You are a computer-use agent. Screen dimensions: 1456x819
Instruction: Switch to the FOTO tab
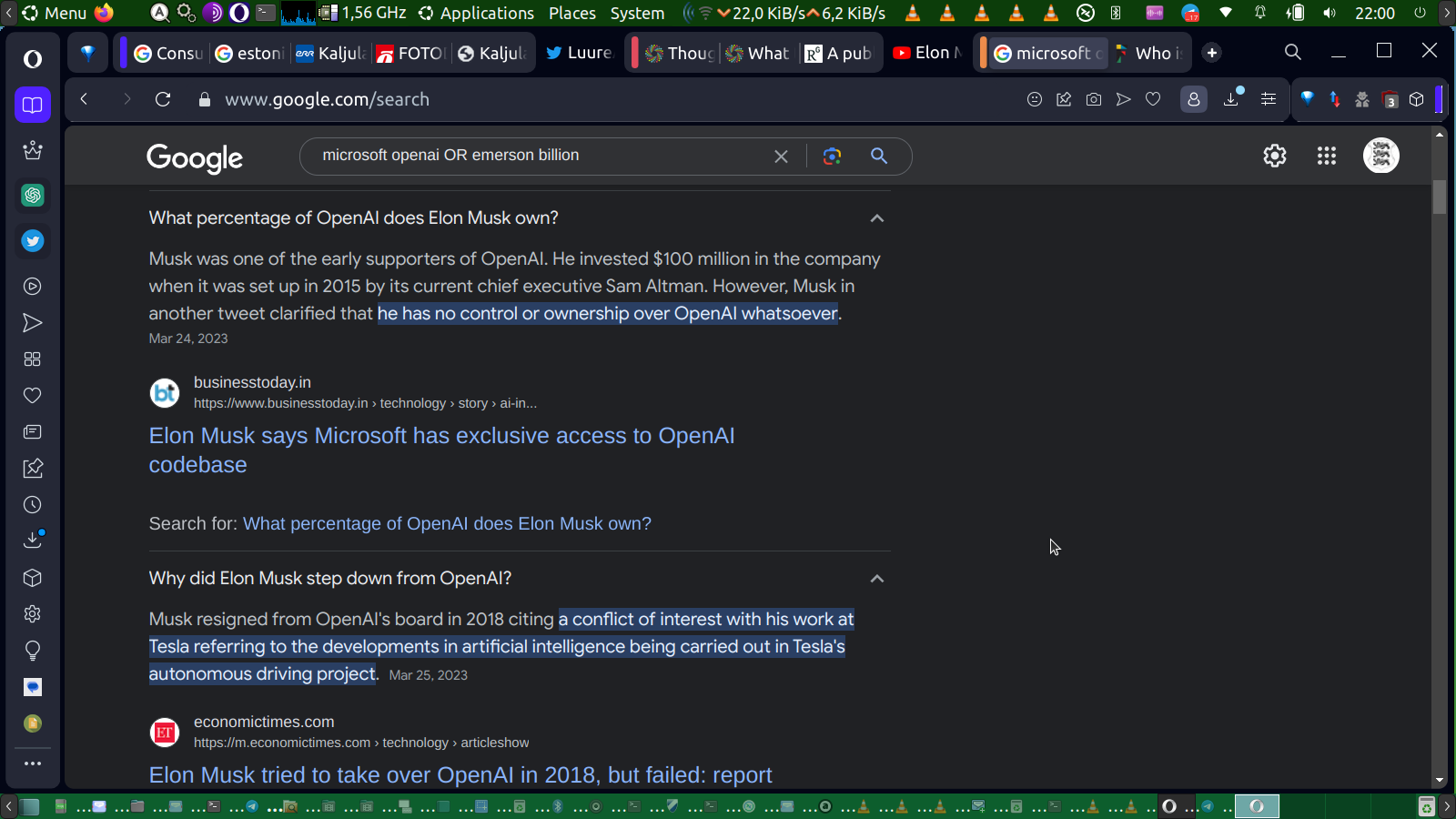point(410,53)
